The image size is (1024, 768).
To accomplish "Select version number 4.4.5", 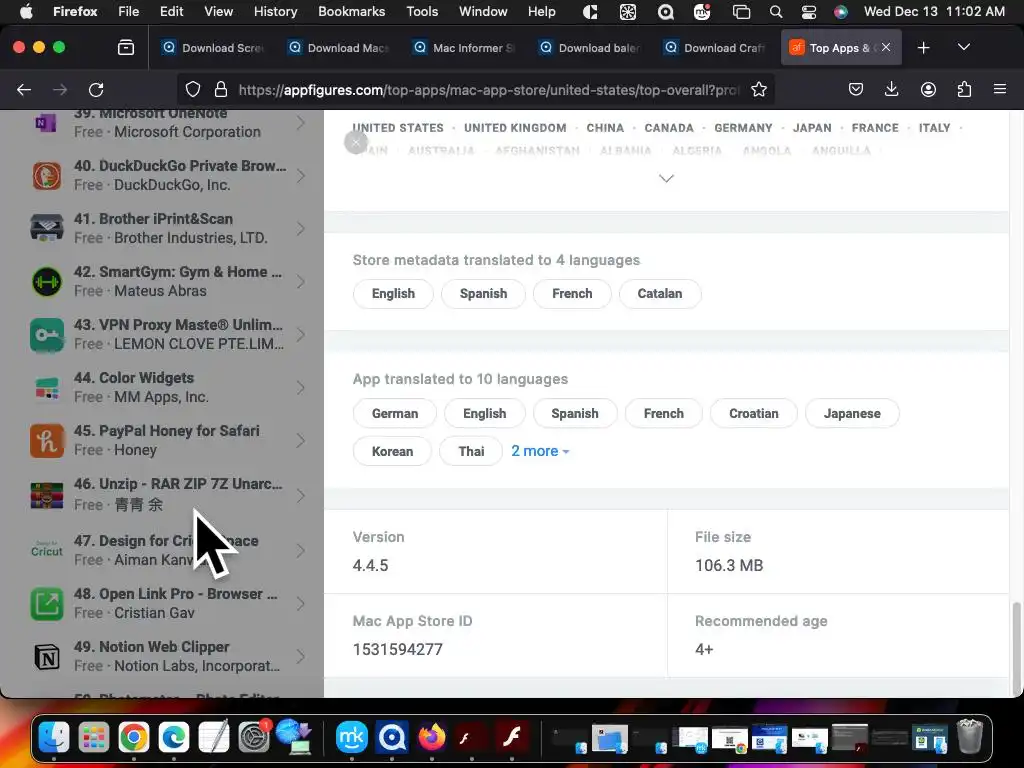I will (x=370, y=566).
